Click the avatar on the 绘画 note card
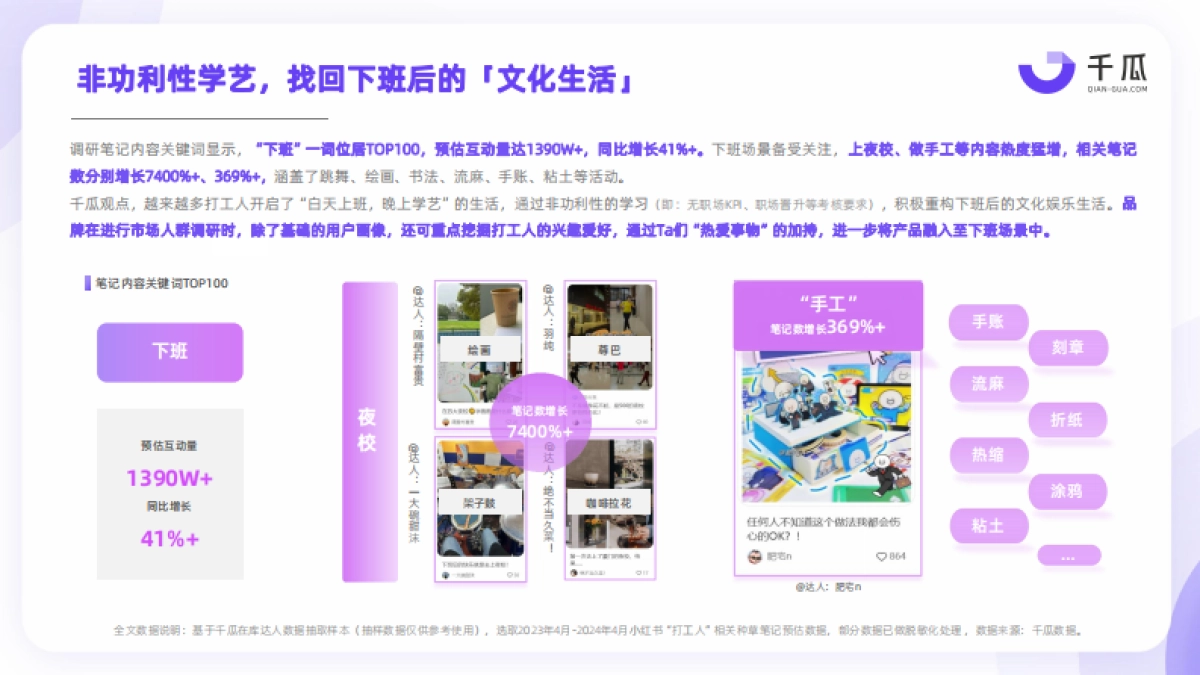 click(445, 423)
